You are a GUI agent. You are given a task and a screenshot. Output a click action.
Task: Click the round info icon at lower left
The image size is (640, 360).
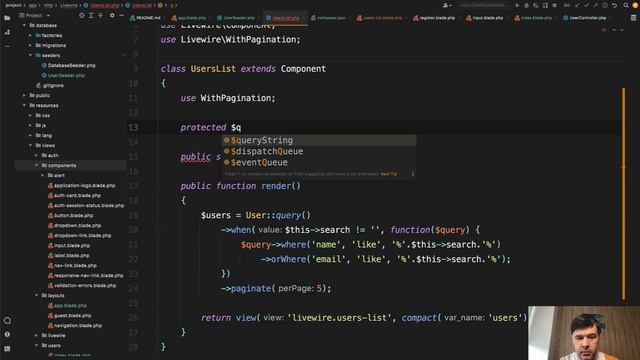(7, 334)
